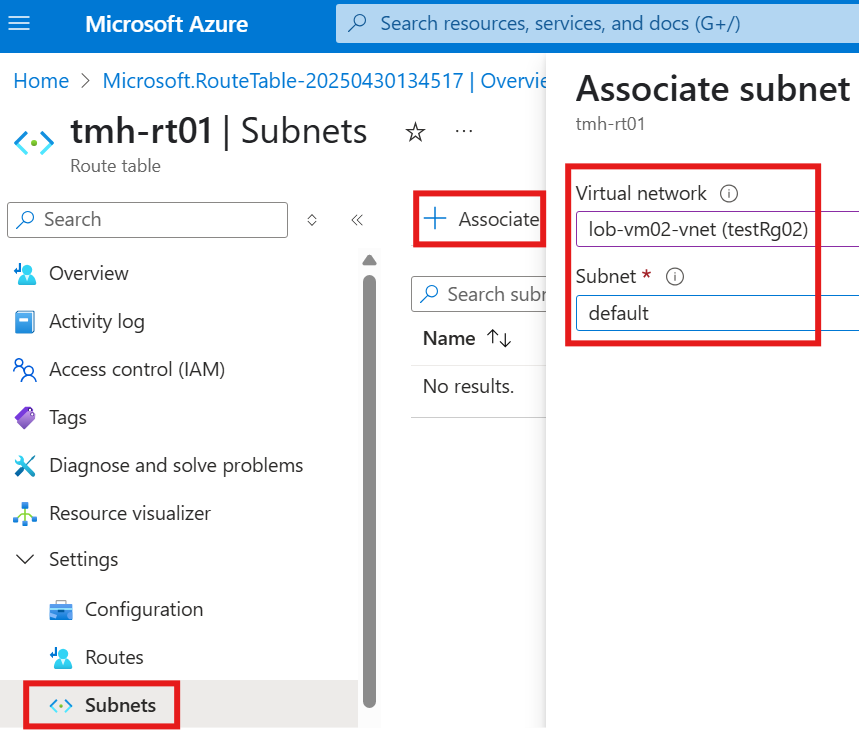Open the Virtual network dropdown
Screen dimensions: 859x730
717,229
